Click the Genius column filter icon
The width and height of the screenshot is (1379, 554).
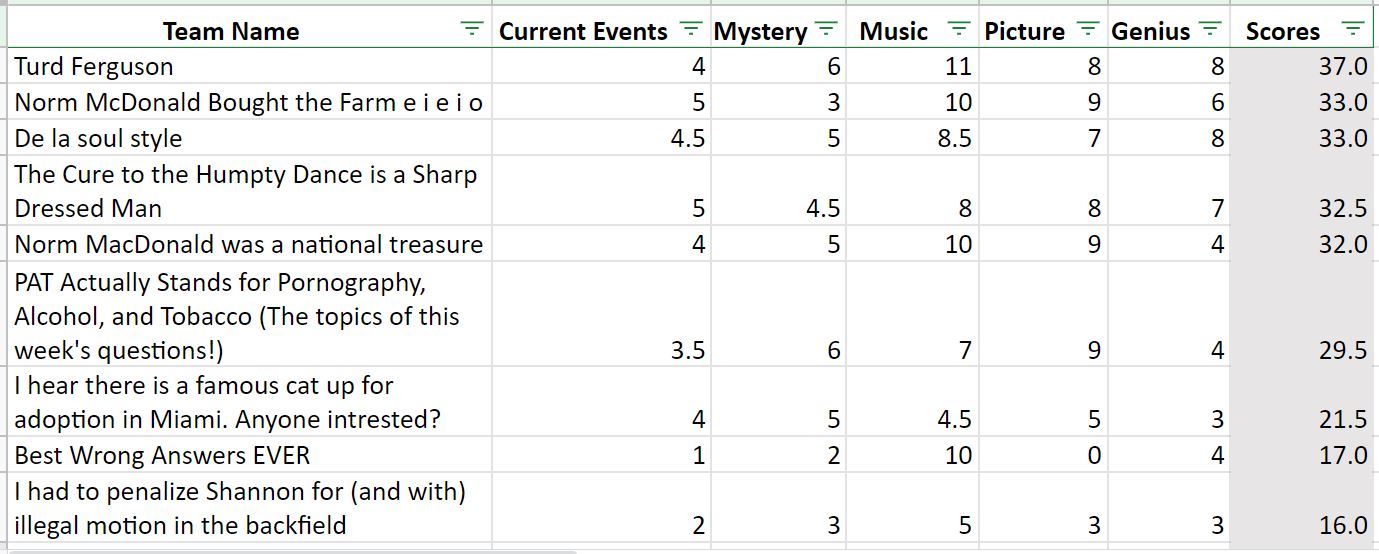tap(1210, 29)
